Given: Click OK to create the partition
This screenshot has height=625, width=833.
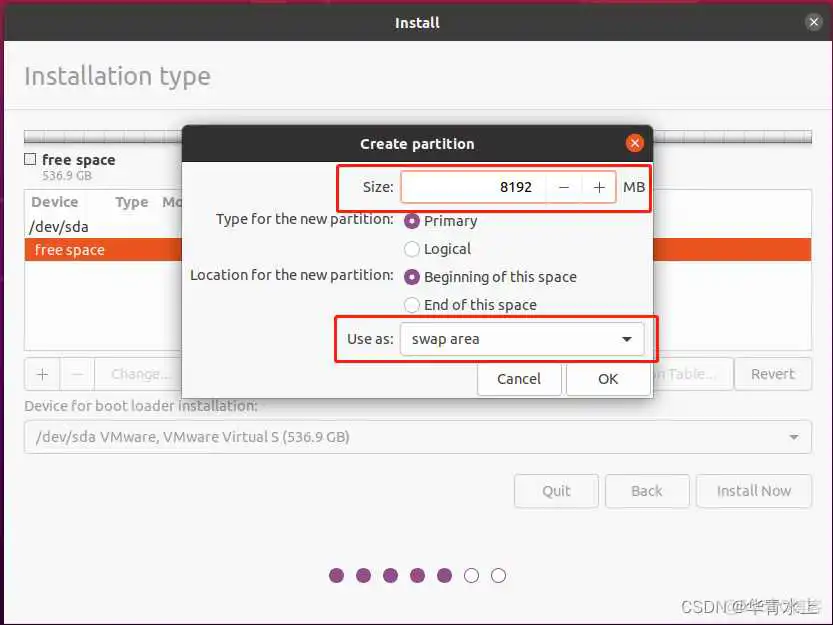Looking at the screenshot, I should pyautogui.click(x=607, y=379).
